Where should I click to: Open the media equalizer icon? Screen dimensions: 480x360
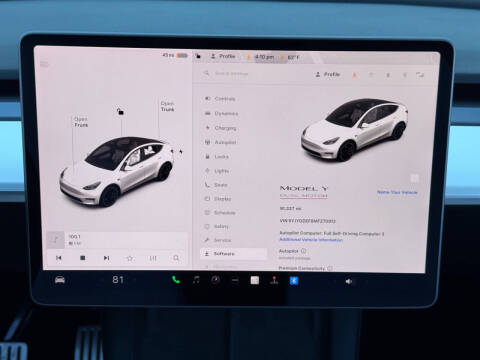coord(153,258)
